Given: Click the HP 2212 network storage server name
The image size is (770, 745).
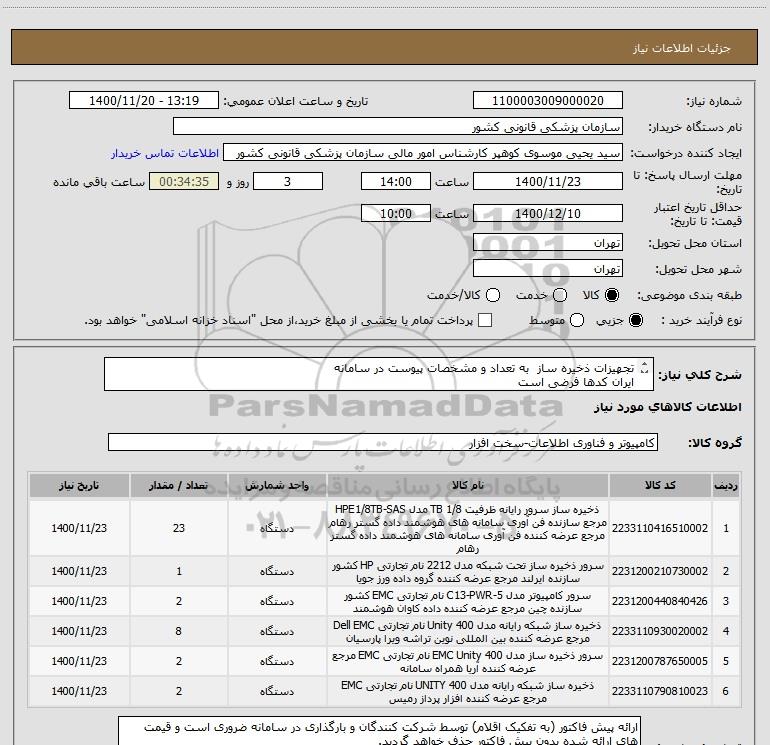Looking at the screenshot, I should pyautogui.click(x=468, y=572).
